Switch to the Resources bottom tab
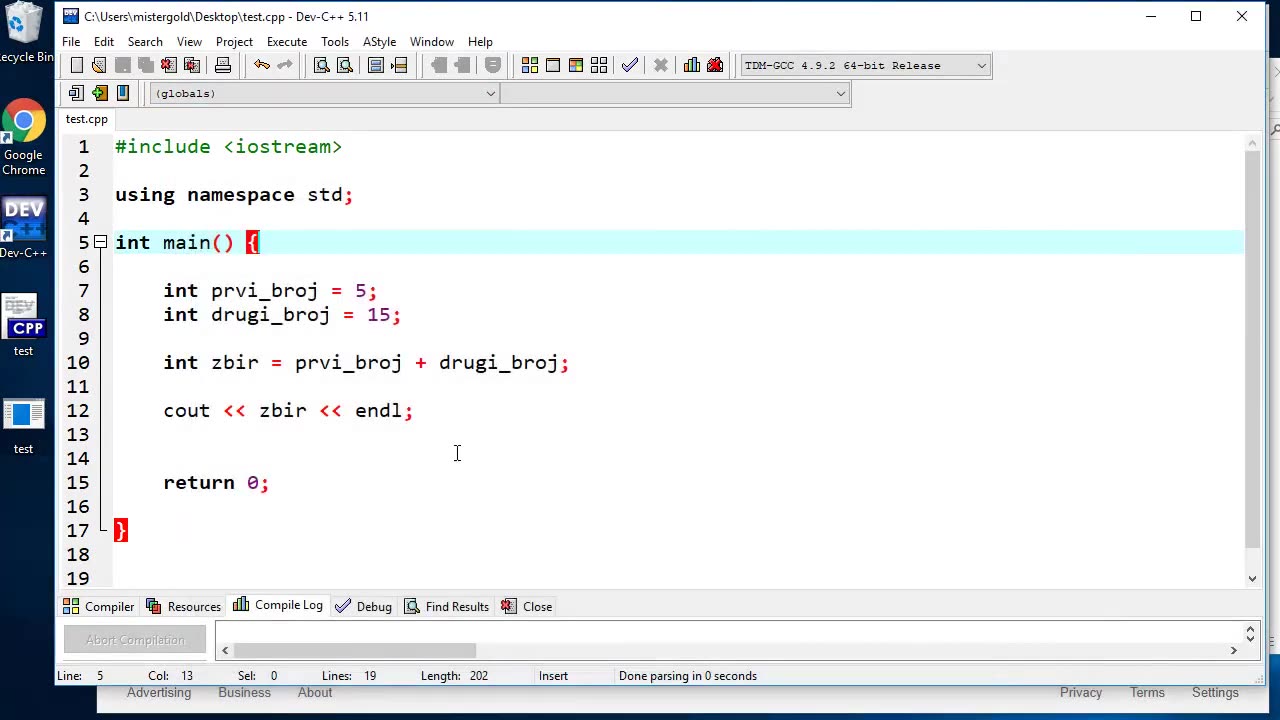Viewport: 1280px width, 720px height. [183, 606]
